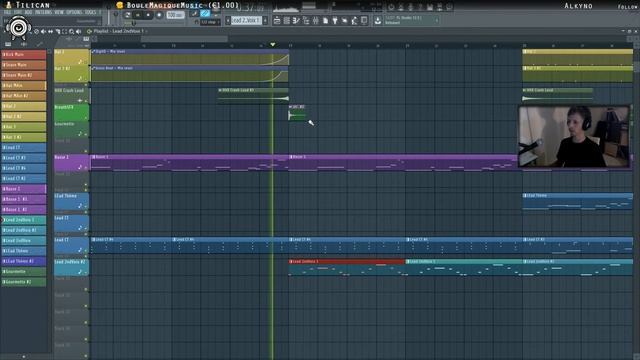Image resolution: width=640 pixels, height=360 pixels.
Task: Click the transport record button
Action: (x=159, y=15)
